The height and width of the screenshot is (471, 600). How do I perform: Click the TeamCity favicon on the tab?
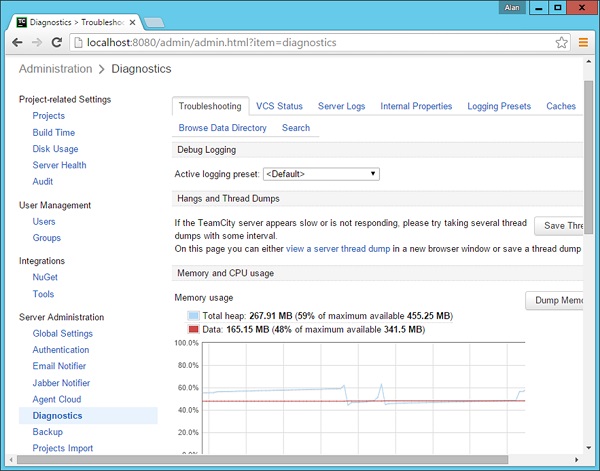[22, 22]
